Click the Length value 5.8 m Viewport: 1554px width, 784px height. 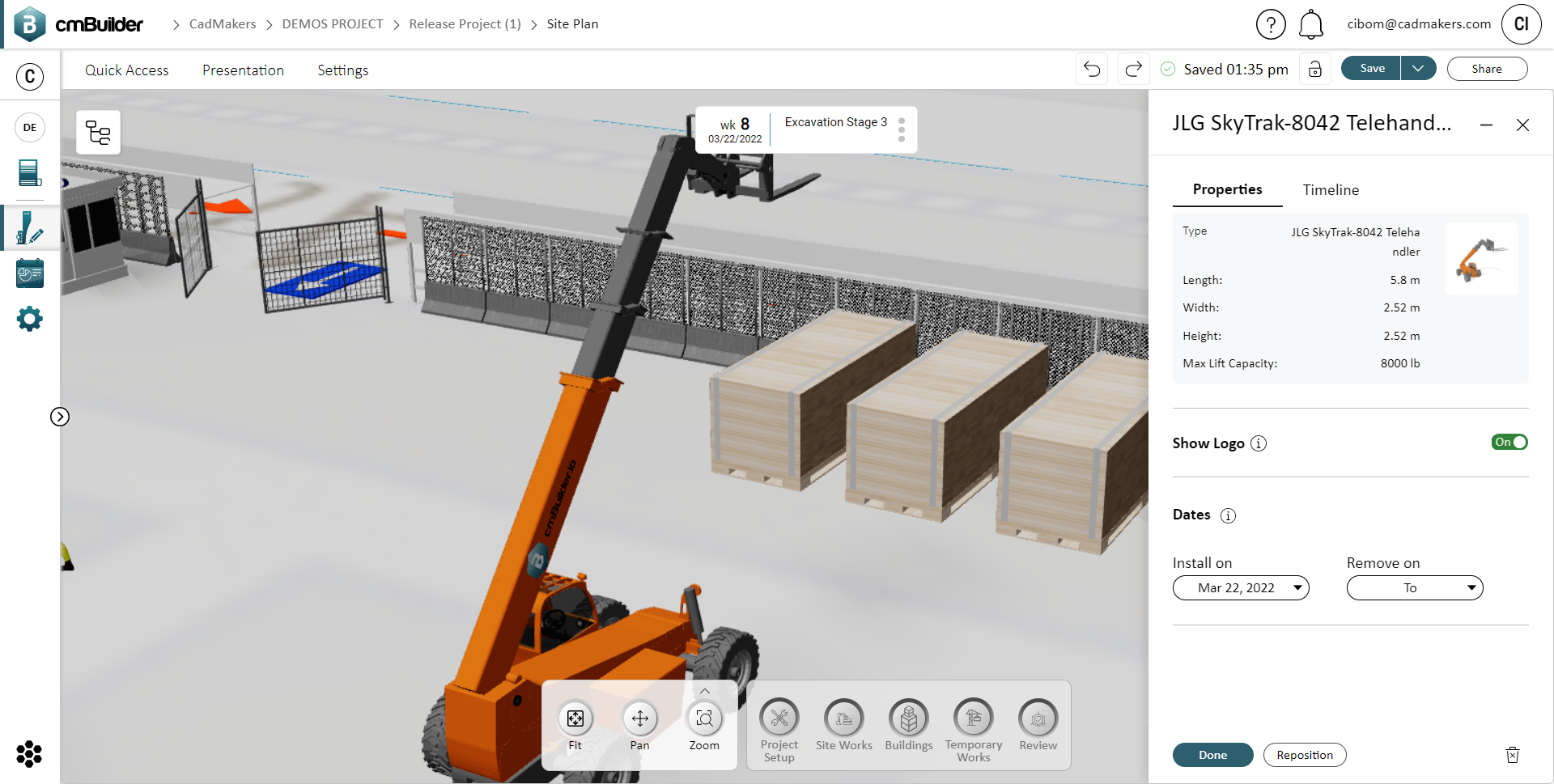[1405, 280]
